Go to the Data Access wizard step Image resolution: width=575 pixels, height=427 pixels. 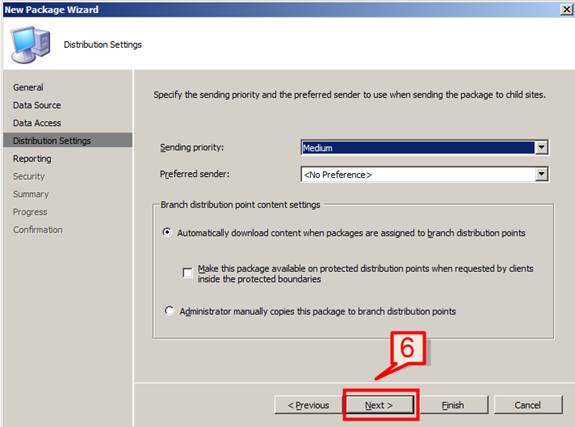pos(37,123)
